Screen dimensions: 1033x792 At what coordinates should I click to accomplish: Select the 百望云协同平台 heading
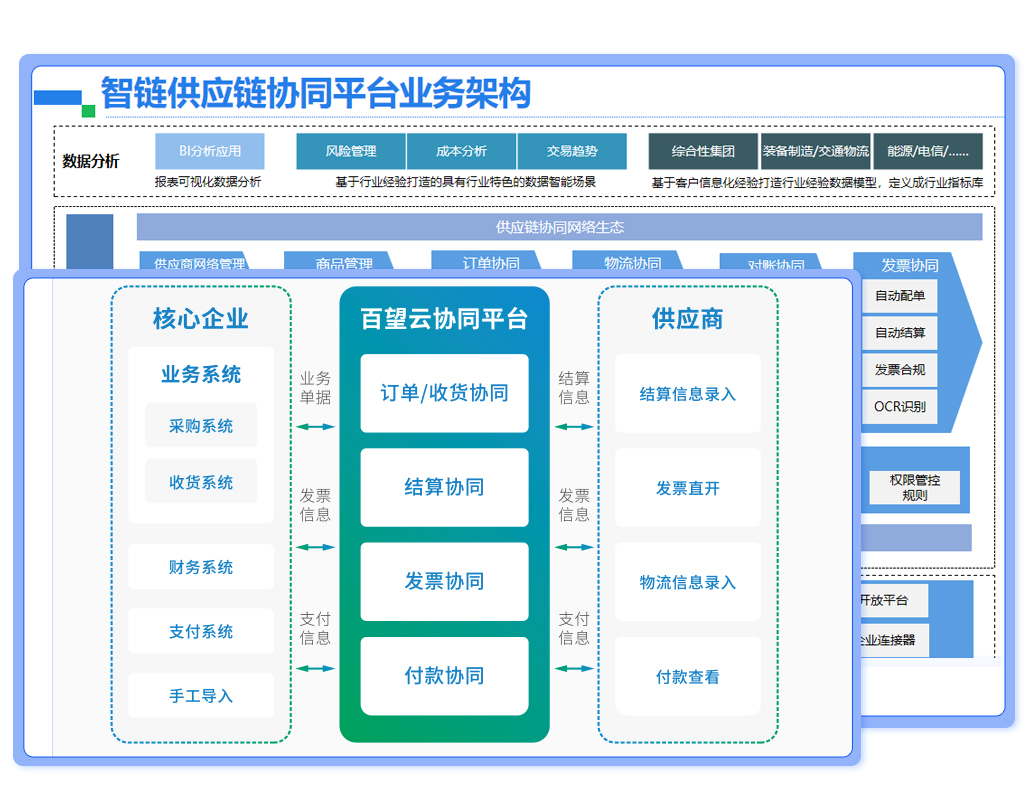click(444, 319)
